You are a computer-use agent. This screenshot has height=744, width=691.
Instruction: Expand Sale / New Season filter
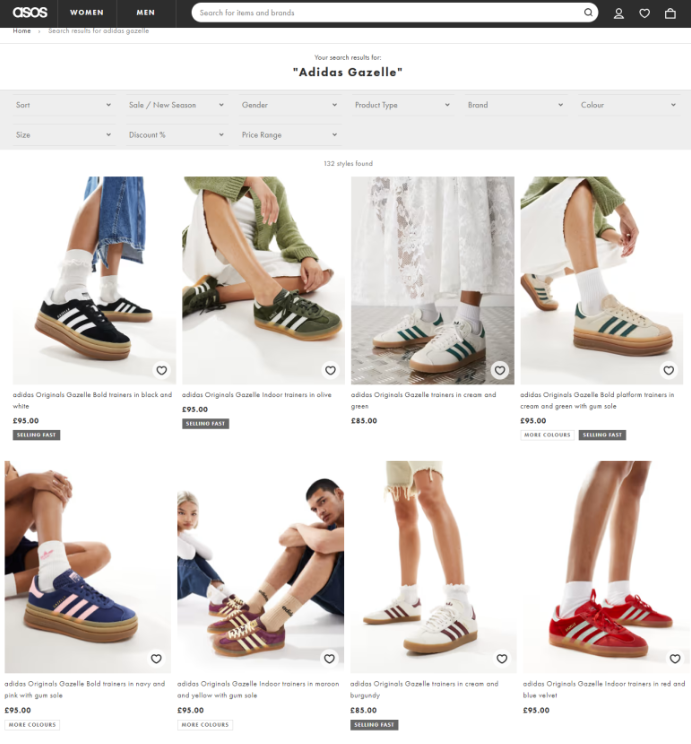pyautogui.click(x=177, y=105)
